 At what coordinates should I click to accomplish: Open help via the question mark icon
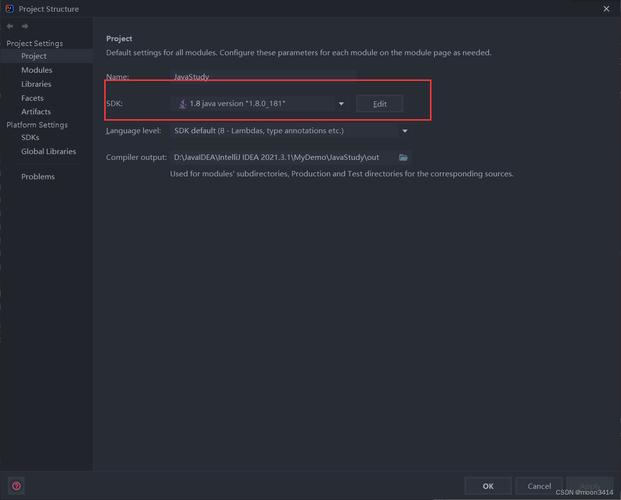click(16, 486)
